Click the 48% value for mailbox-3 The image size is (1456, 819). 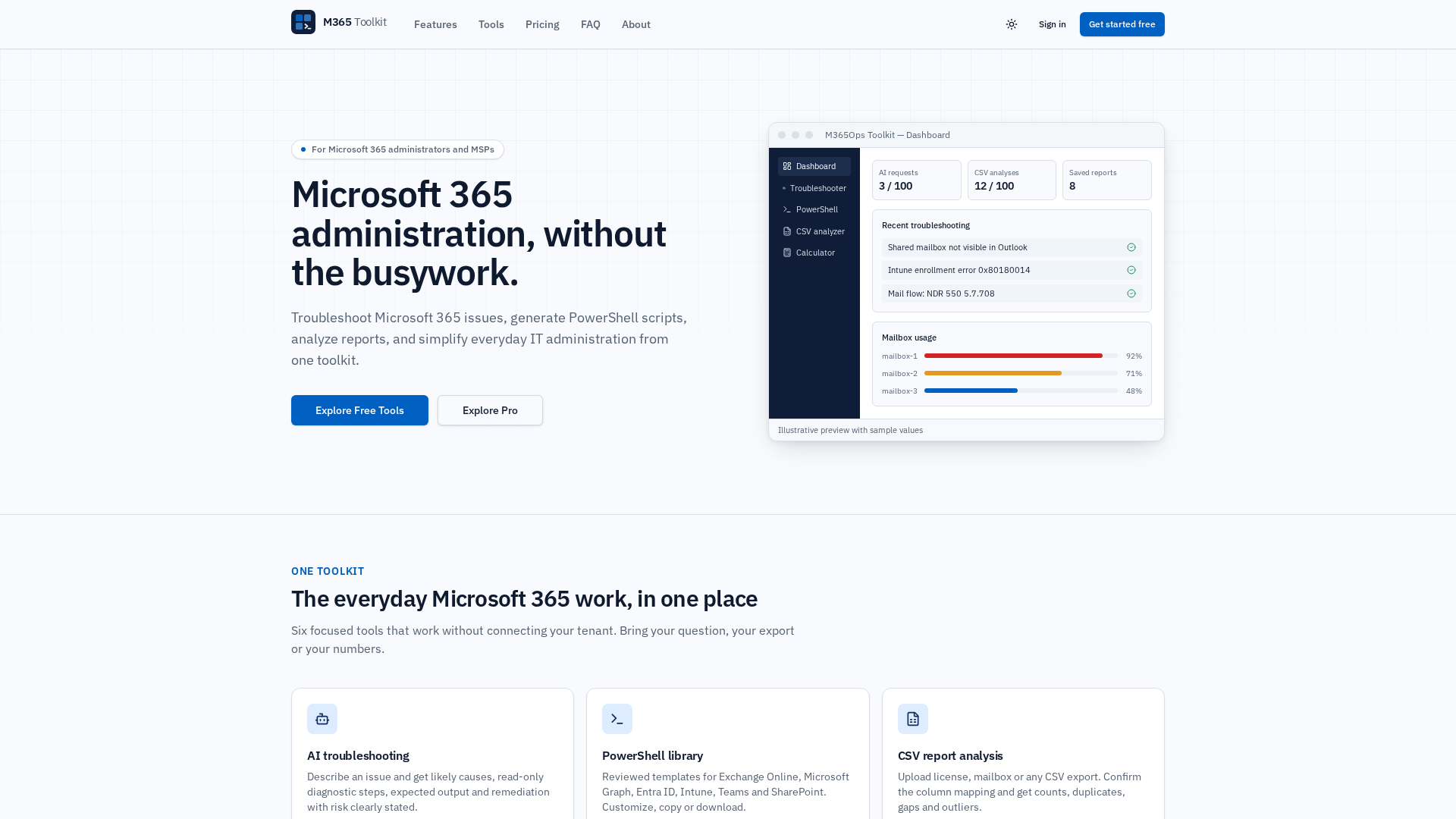pyautogui.click(x=1134, y=391)
